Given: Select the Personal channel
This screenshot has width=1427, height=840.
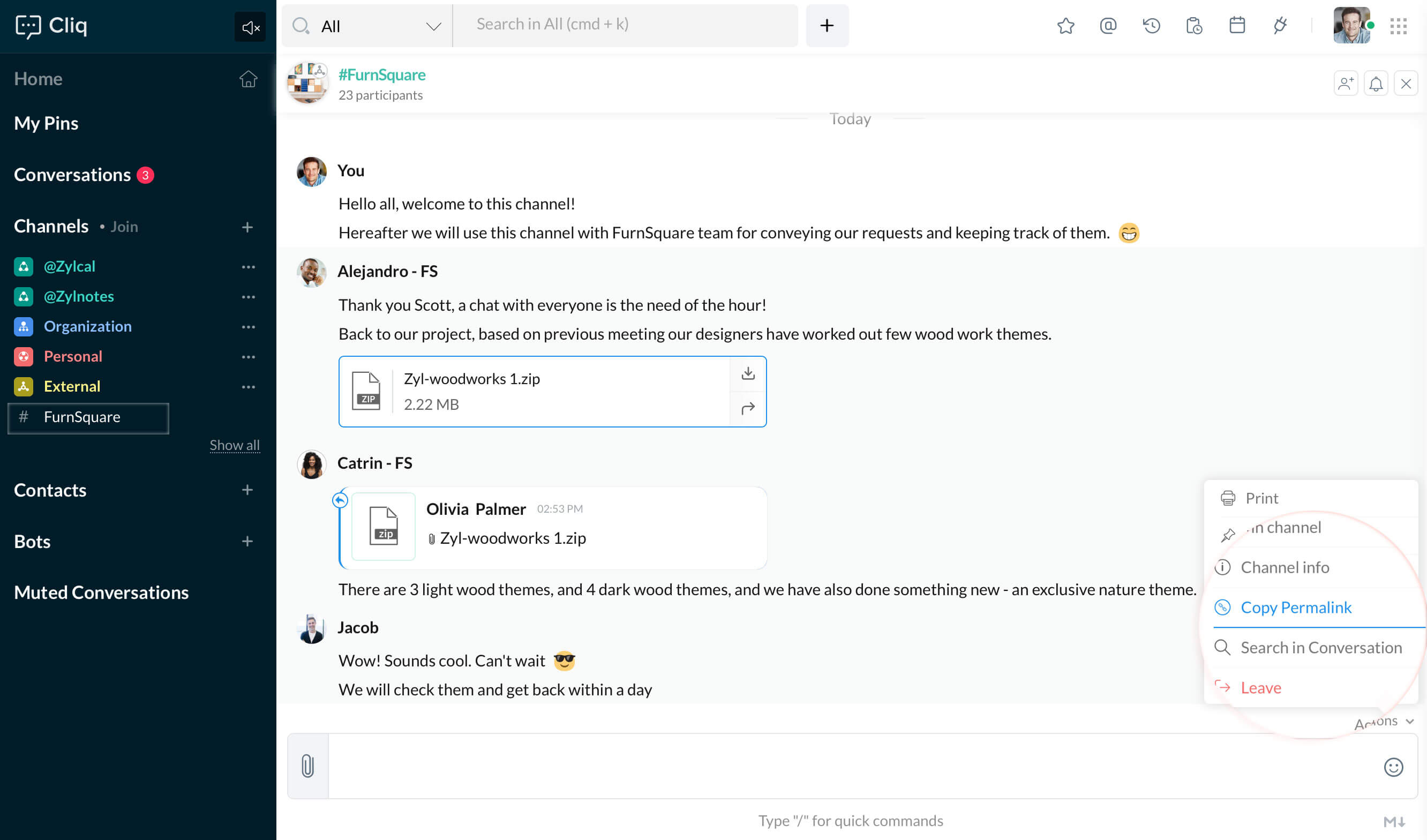Looking at the screenshot, I should pyautogui.click(x=72, y=356).
